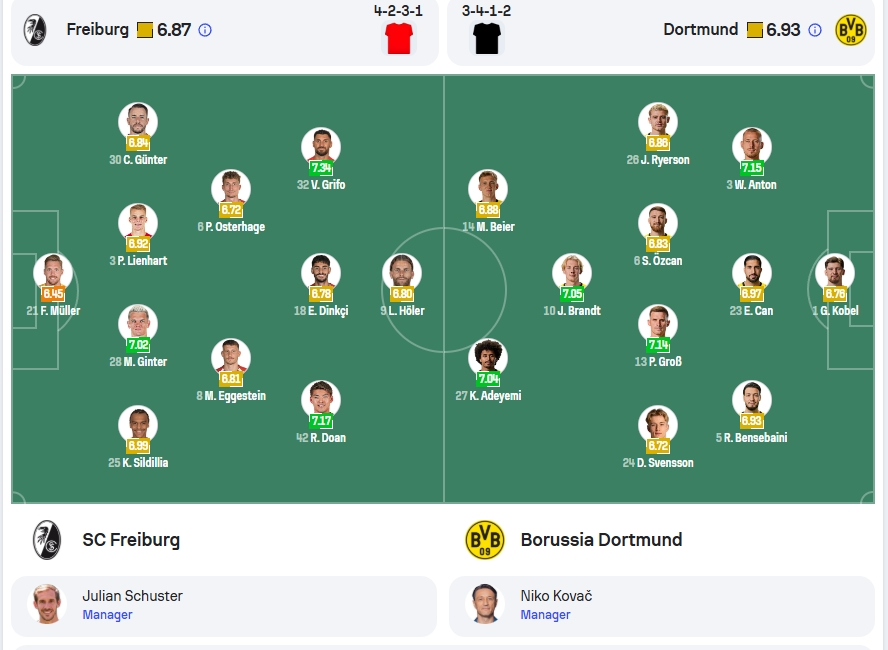
Task: Click the info icon next to Freiburg rating
Action: coord(205,30)
